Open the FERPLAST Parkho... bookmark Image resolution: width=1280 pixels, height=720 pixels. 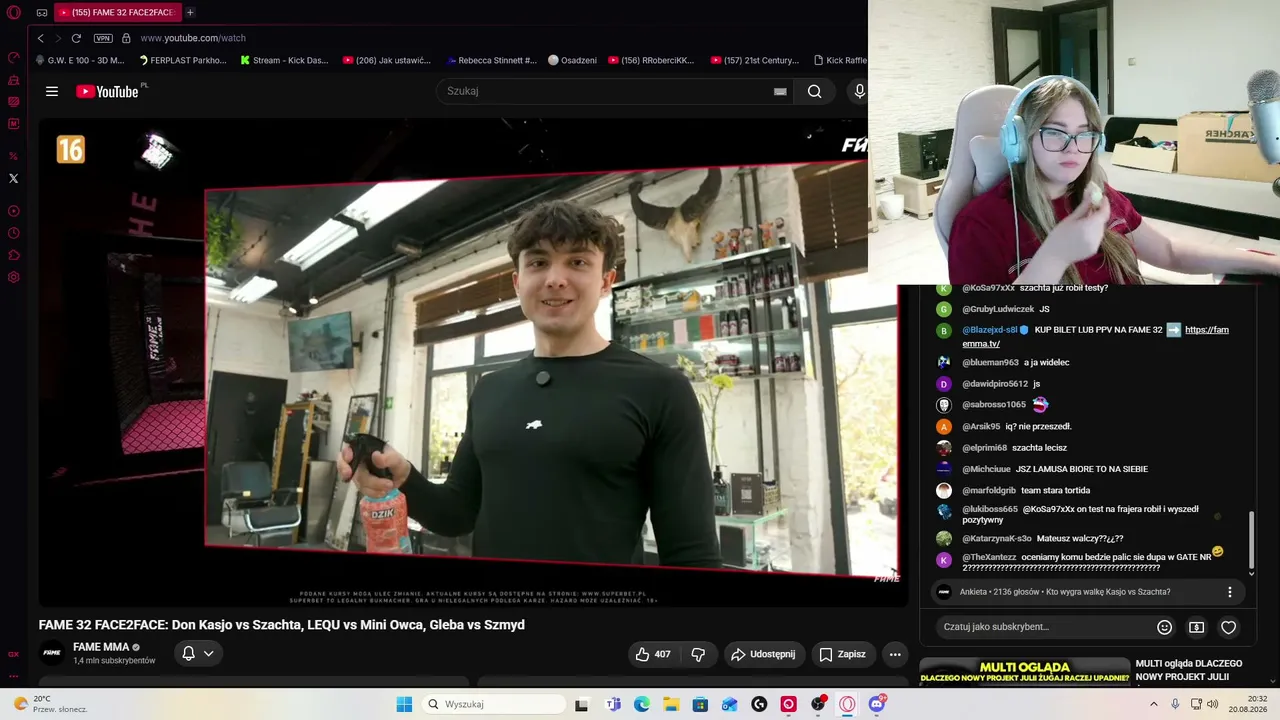pos(182,60)
